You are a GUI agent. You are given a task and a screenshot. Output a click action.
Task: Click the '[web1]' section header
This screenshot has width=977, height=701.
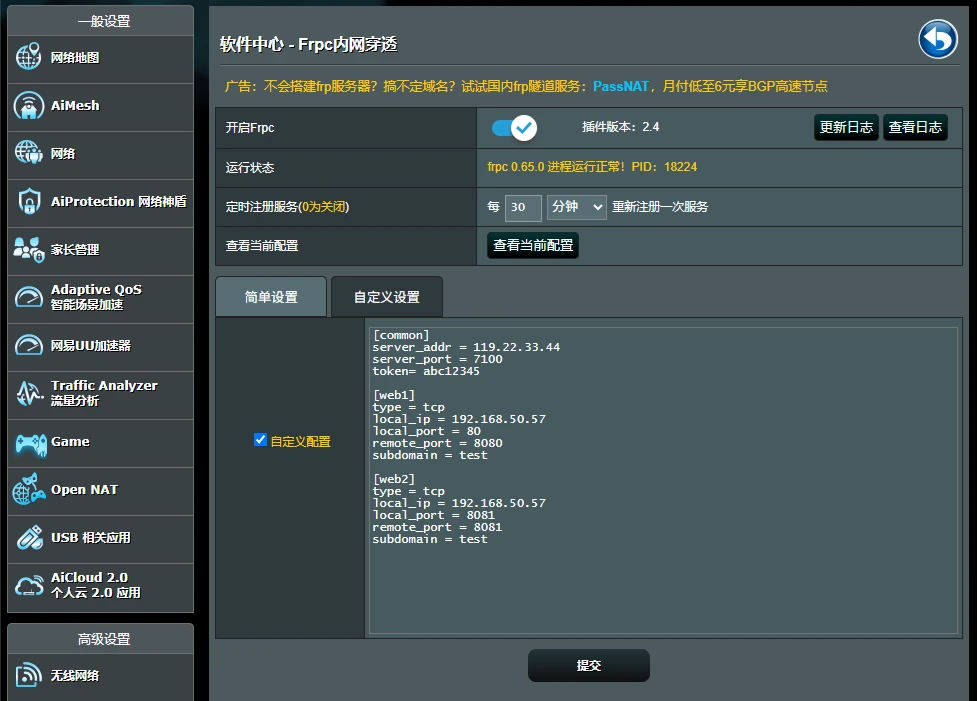394,395
